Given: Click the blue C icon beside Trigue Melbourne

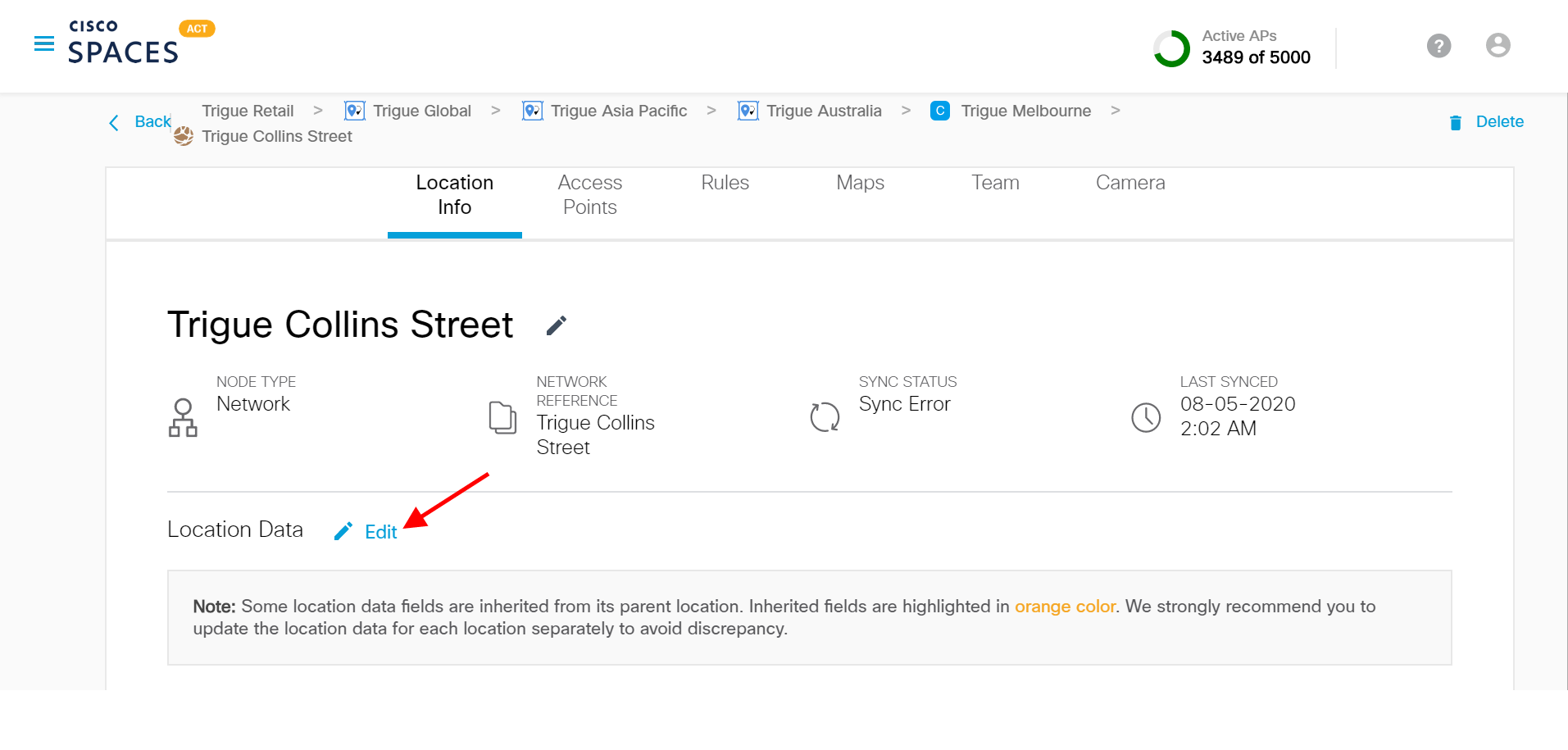Looking at the screenshot, I should click(940, 111).
